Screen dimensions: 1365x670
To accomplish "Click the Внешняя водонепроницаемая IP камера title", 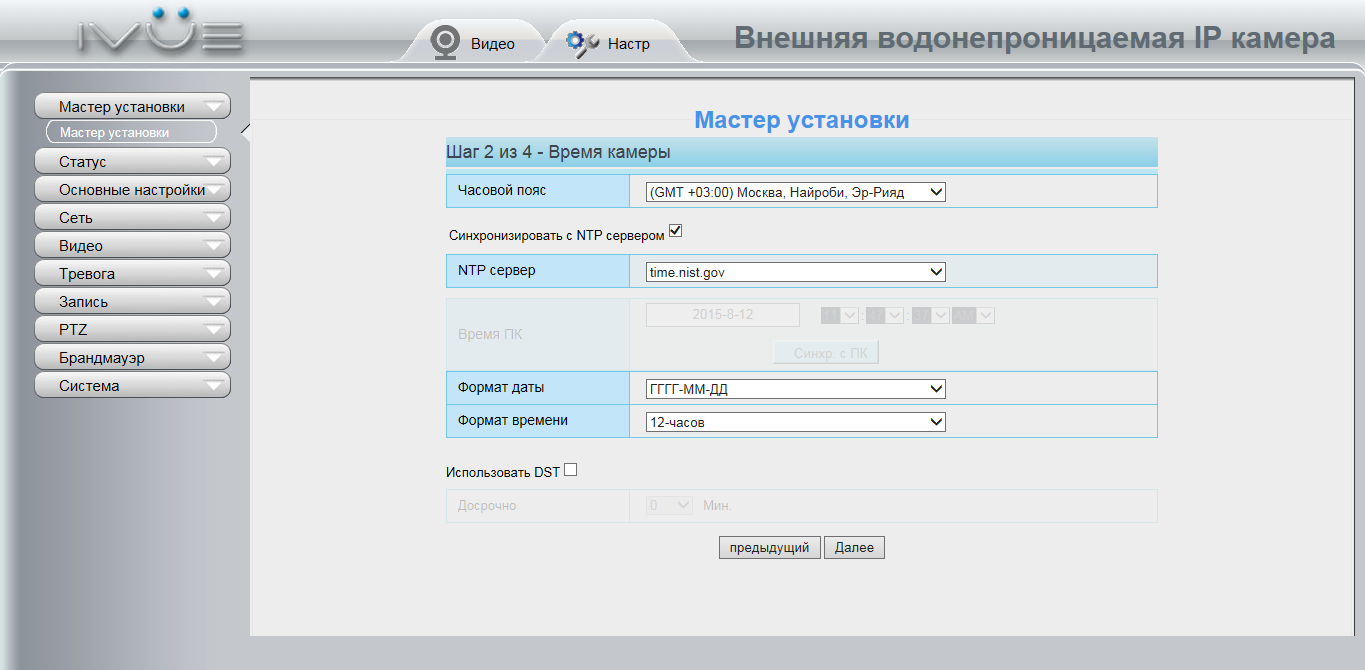I will coord(1035,39).
